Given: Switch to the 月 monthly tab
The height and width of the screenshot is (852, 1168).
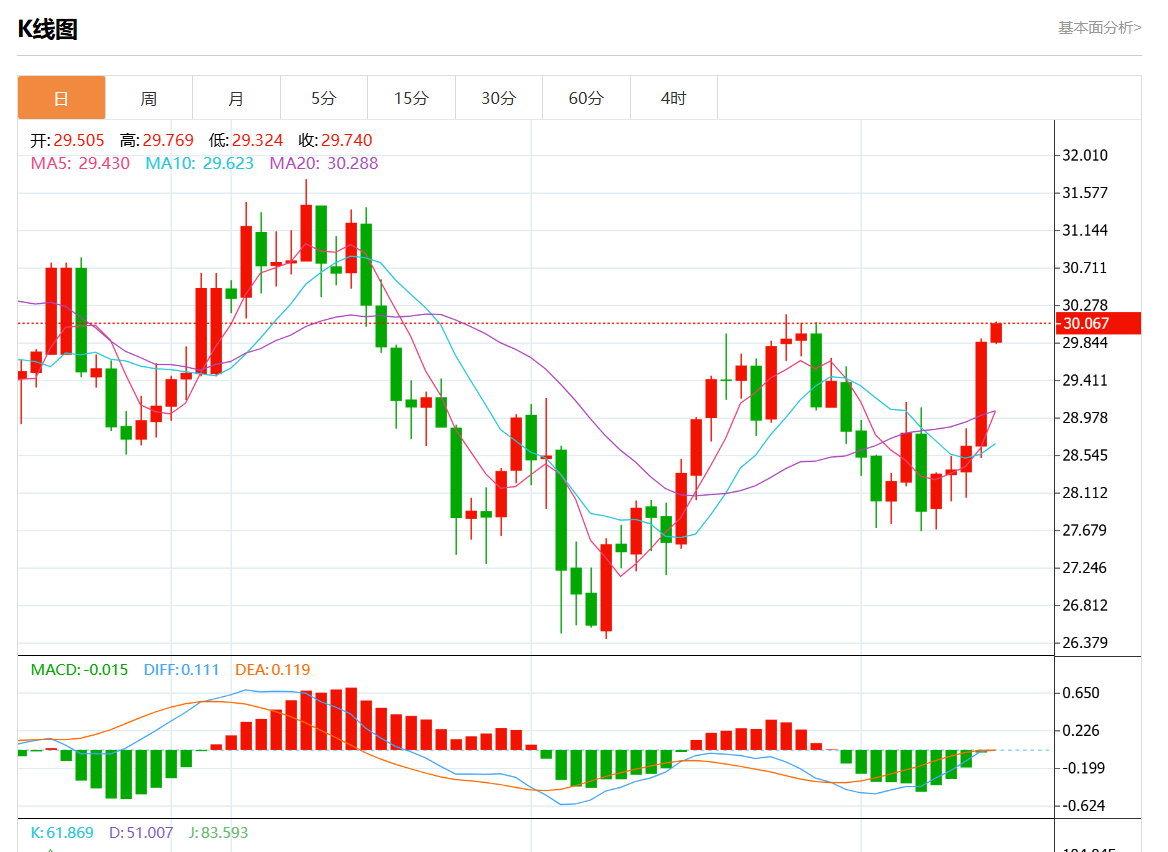Looking at the screenshot, I should click(236, 98).
